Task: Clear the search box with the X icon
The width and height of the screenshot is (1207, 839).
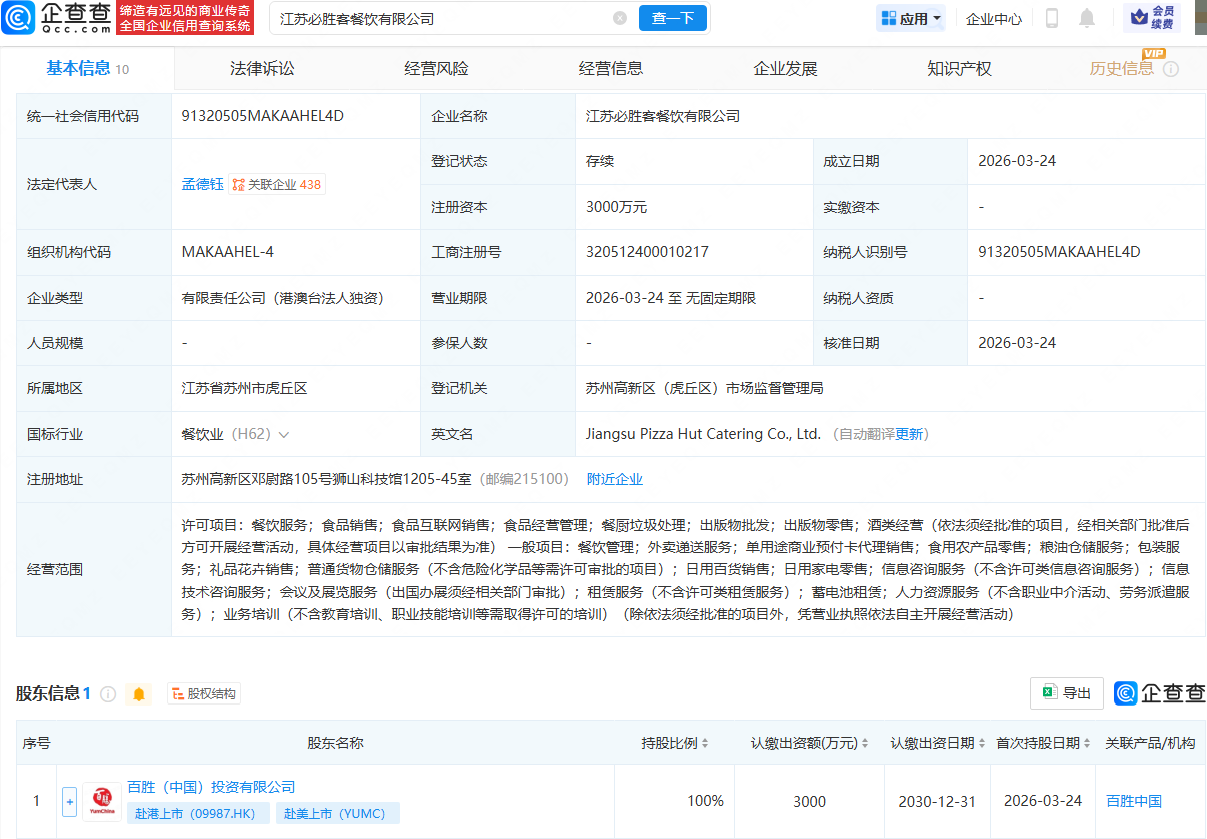Action: (620, 18)
